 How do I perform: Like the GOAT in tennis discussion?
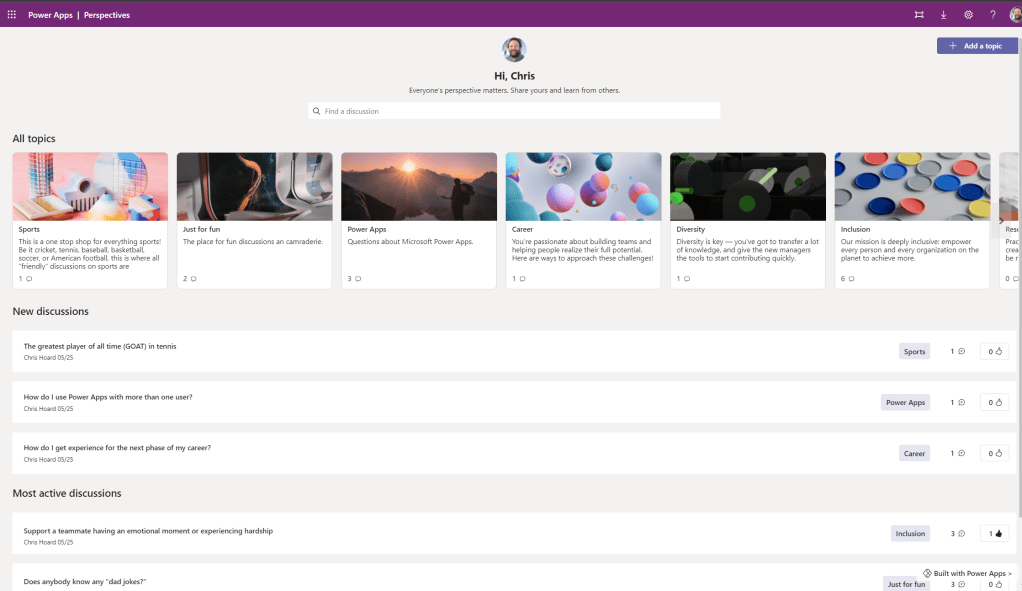(x=994, y=352)
